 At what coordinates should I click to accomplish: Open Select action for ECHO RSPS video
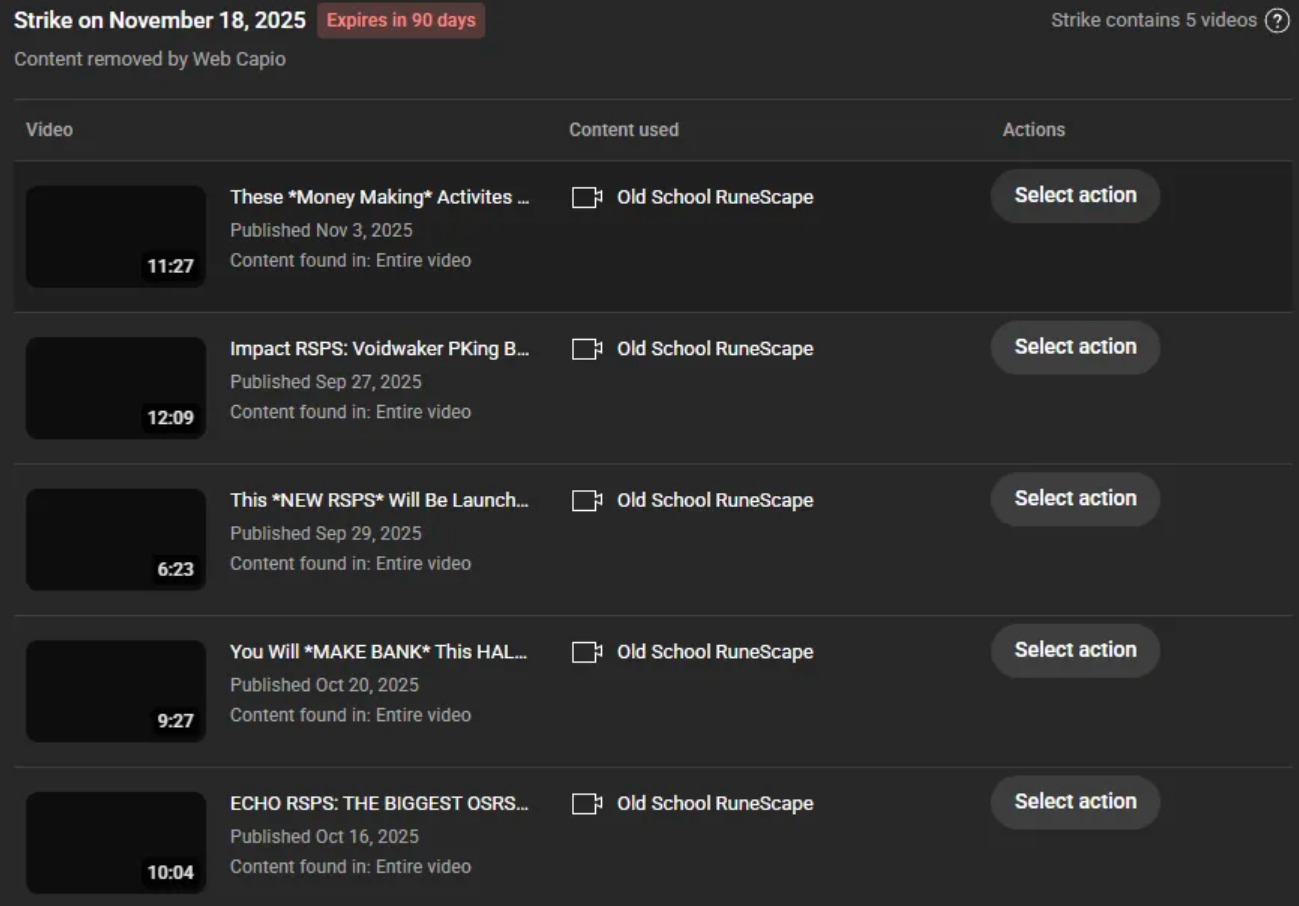click(x=1075, y=802)
